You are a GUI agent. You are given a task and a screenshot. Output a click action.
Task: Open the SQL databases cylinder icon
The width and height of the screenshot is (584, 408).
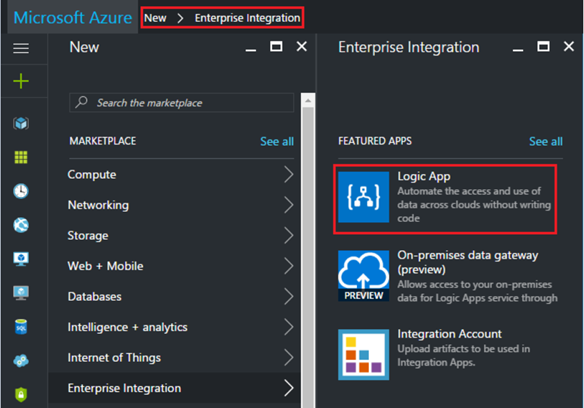tap(21, 327)
